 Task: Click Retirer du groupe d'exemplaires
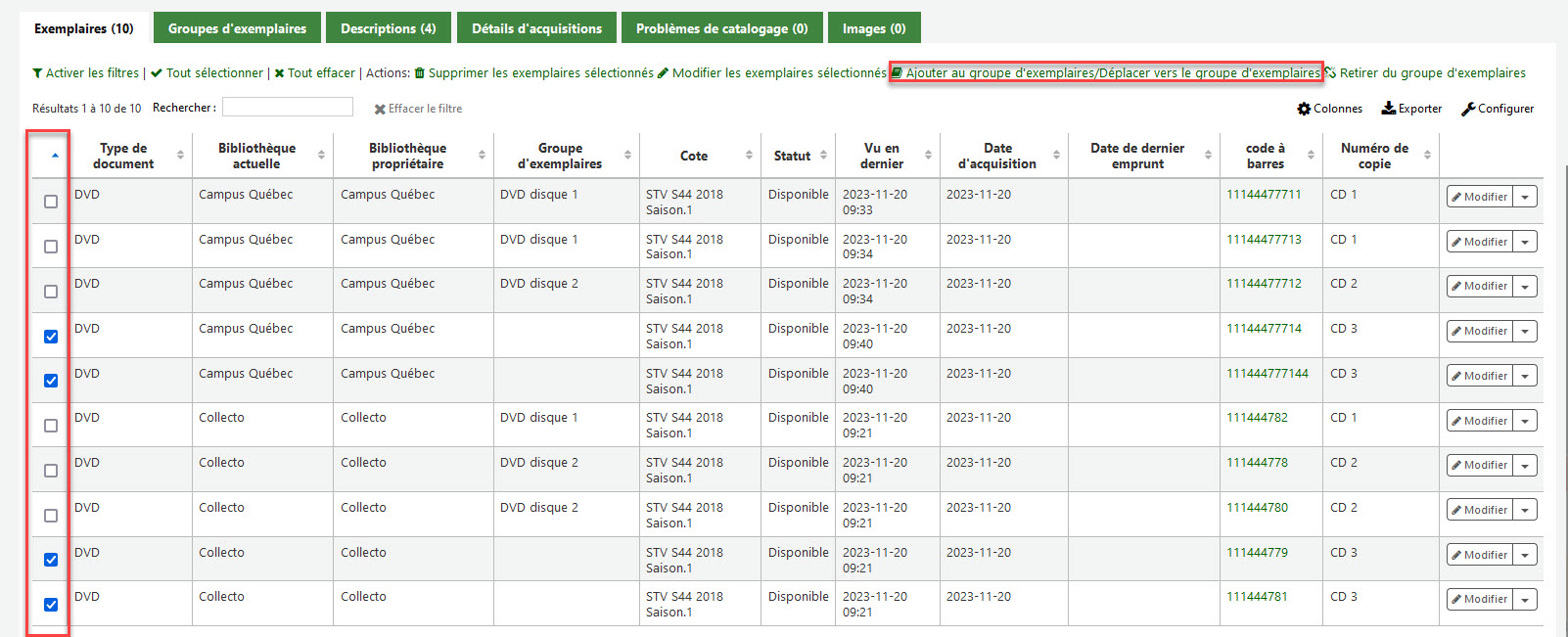pos(1426,72)
